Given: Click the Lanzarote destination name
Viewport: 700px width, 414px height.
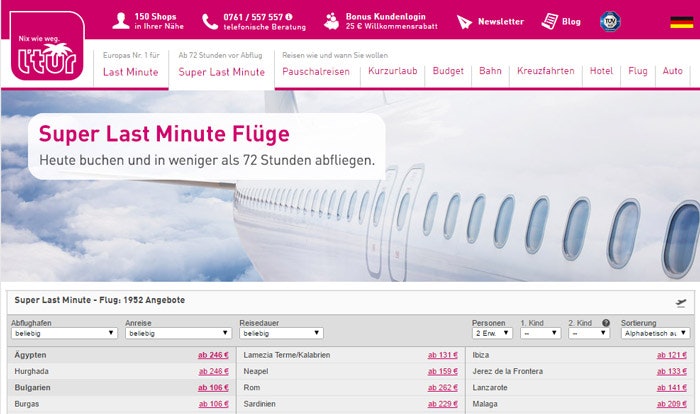Looking at the screenshot, I should (490, 388).
